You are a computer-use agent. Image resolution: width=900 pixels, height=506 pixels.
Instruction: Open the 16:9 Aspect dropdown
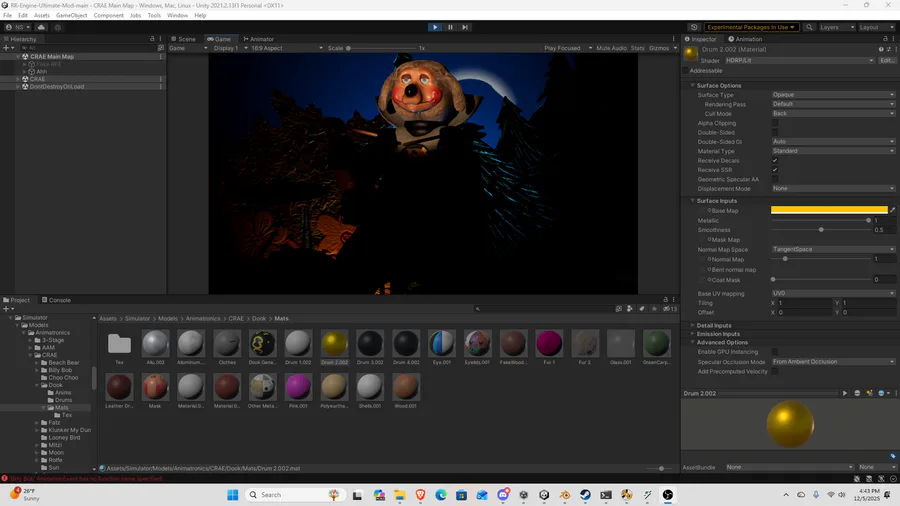pyautogui.click(x=286, y=48)
